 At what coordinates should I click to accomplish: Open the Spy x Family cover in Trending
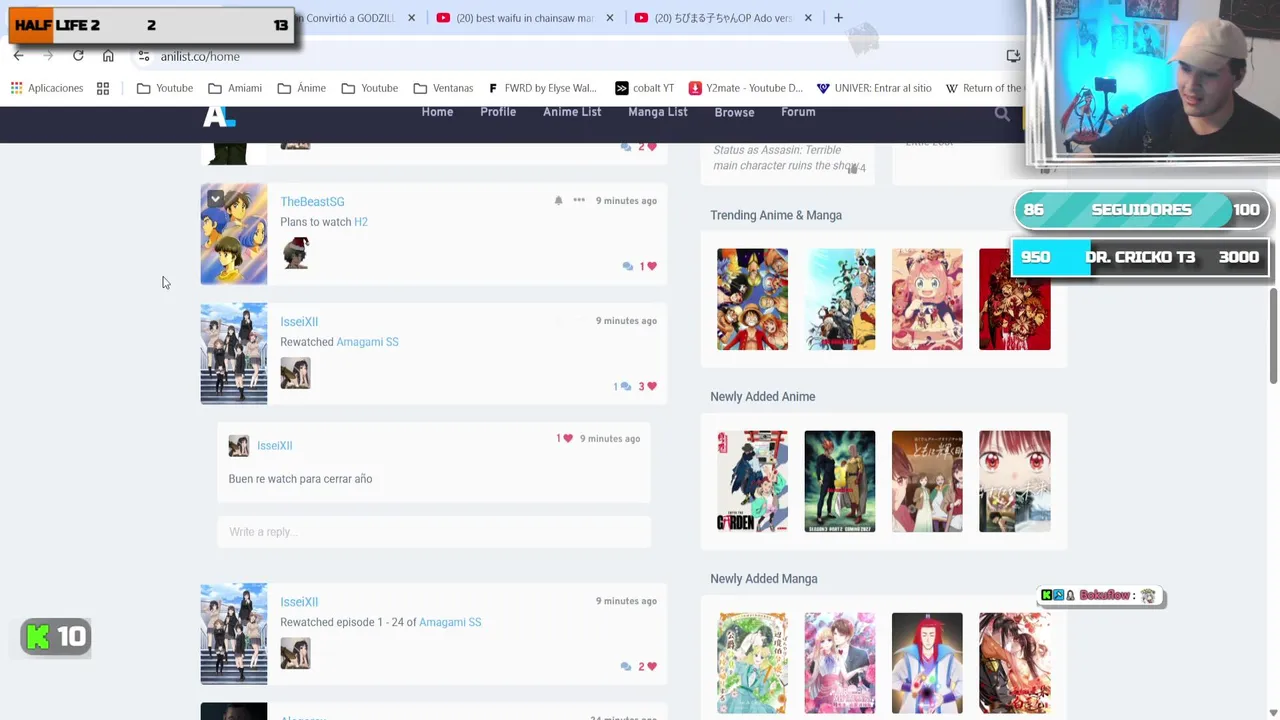(x=927, y=299)
